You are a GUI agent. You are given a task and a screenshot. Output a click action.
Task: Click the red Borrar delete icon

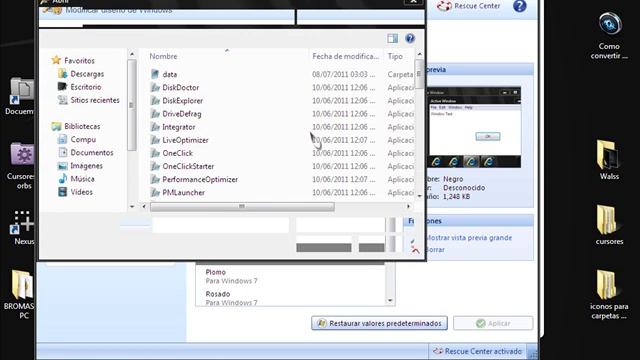[x=415, y=249]
